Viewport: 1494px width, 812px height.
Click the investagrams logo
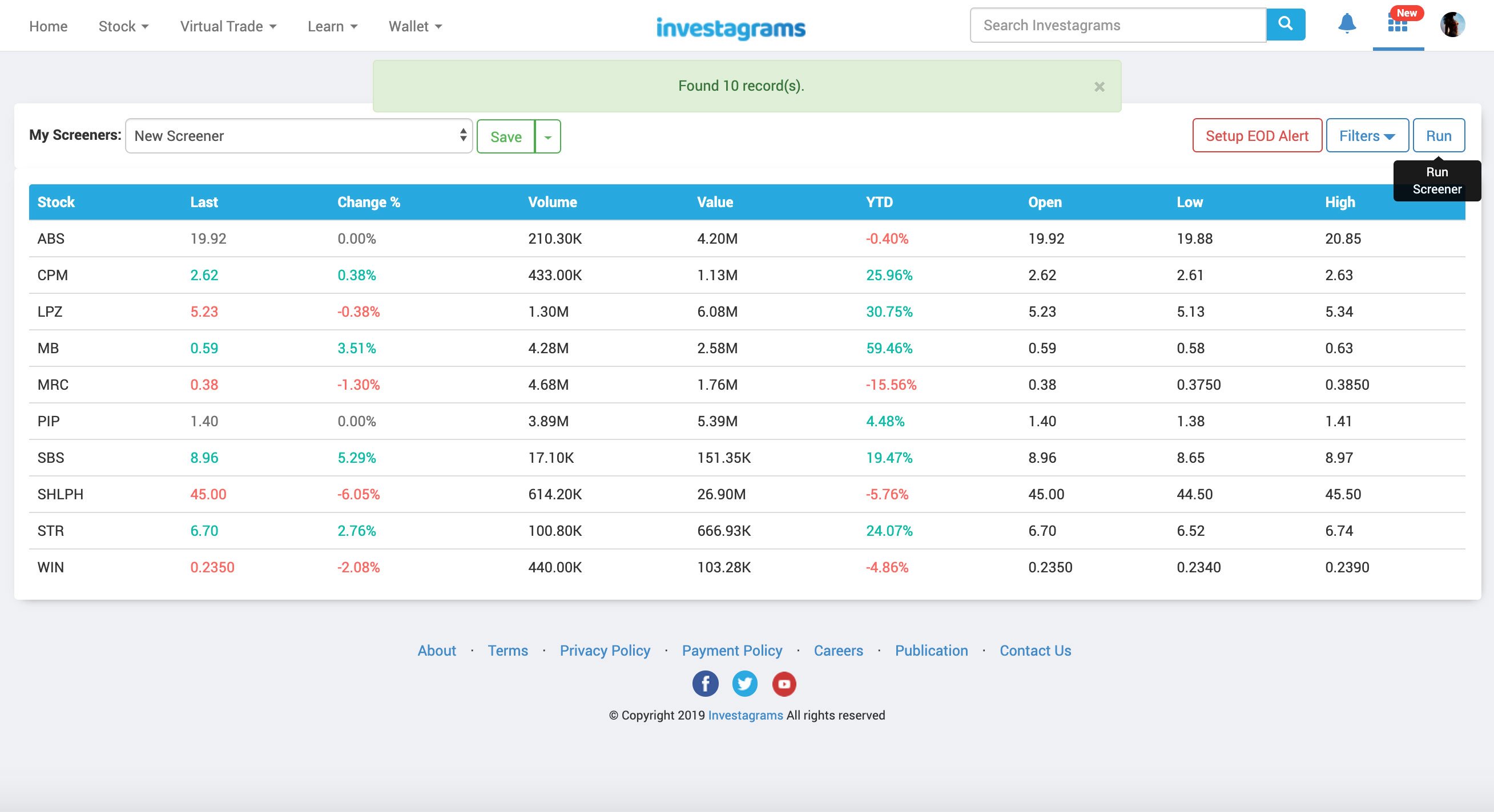(731, 28)
